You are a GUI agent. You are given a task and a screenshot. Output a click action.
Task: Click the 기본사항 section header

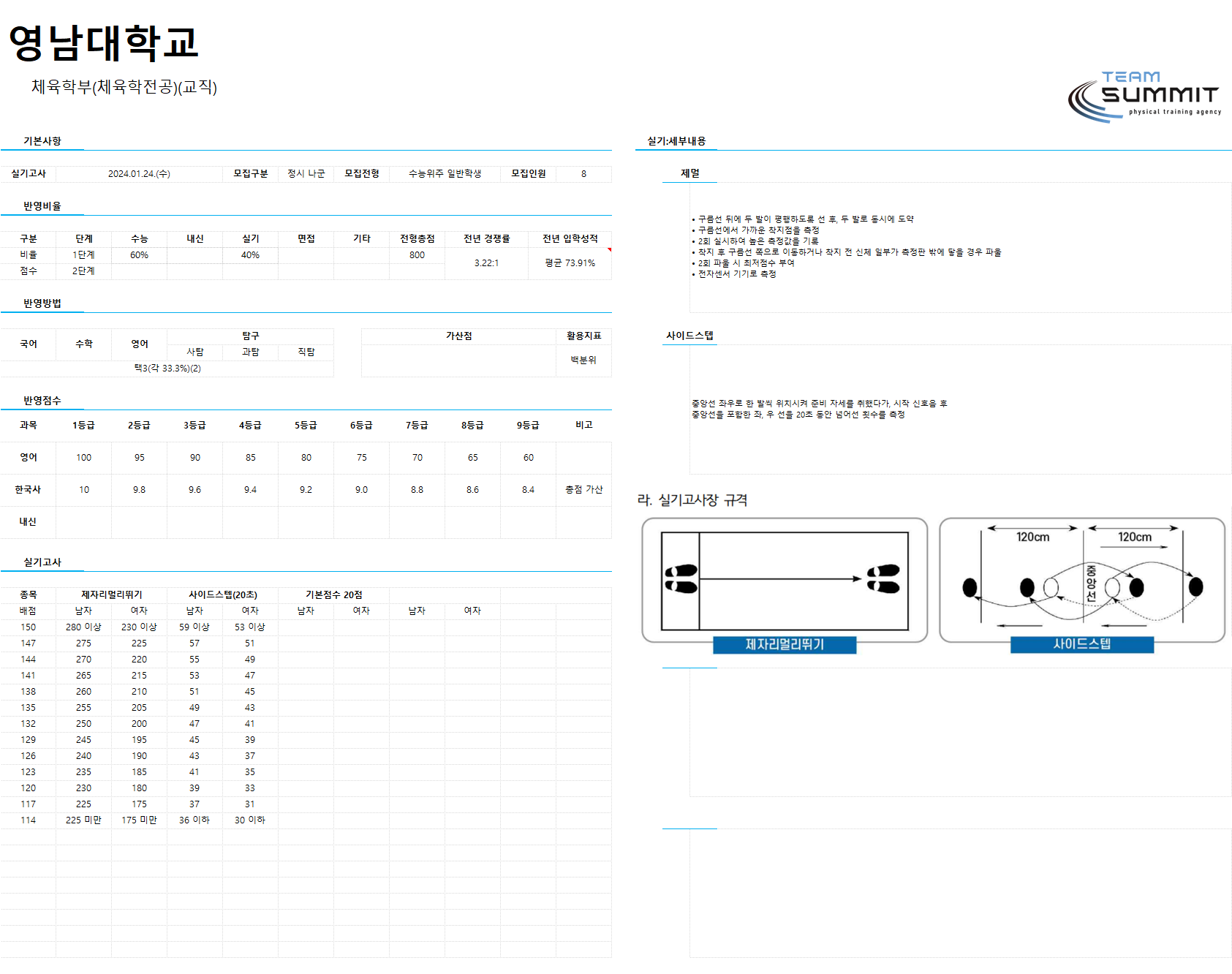[42, 141]
